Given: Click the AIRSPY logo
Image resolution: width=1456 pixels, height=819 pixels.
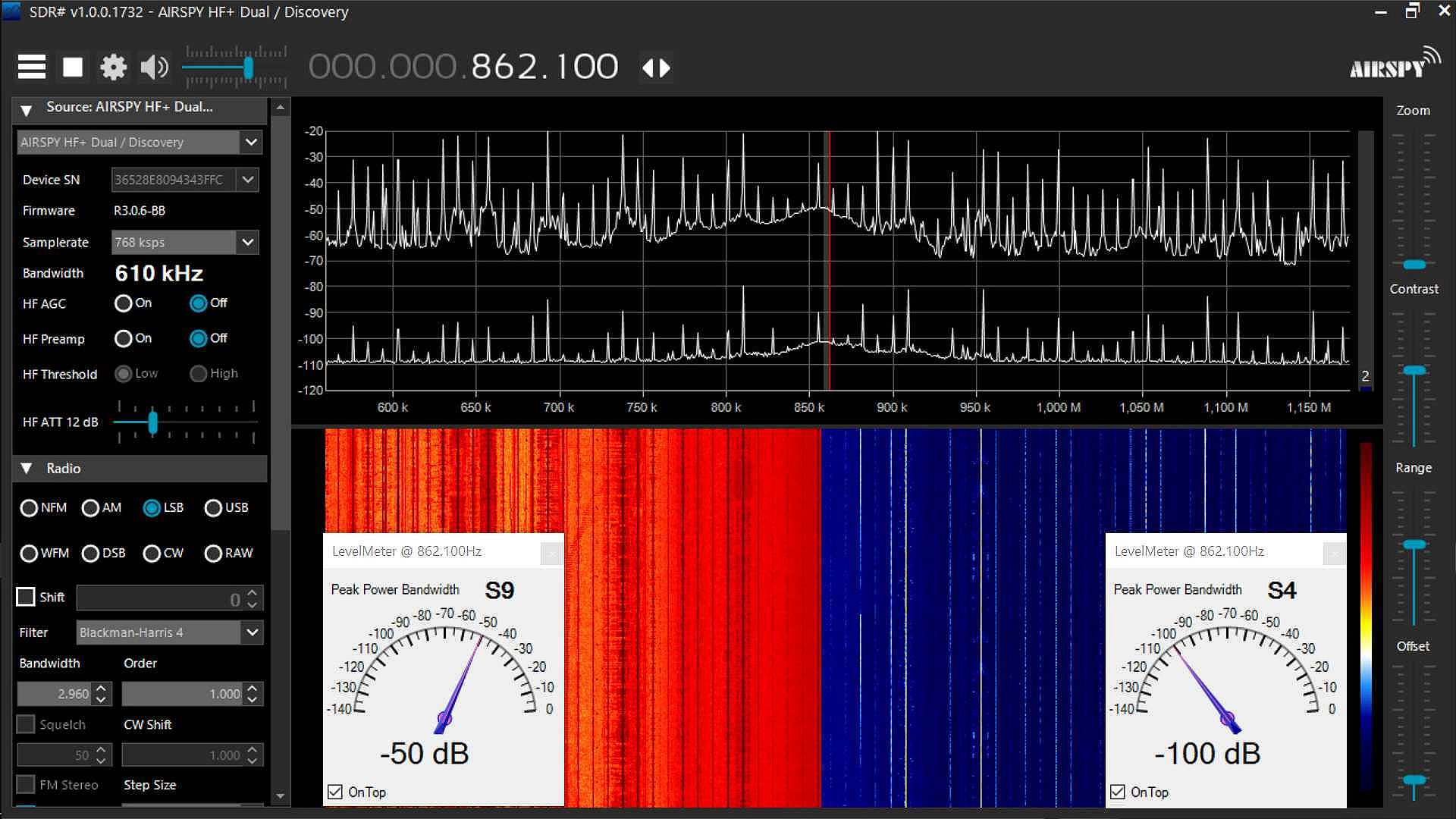Looking at the screenshot, I should pyautogui.click(x=1395, y=64).
